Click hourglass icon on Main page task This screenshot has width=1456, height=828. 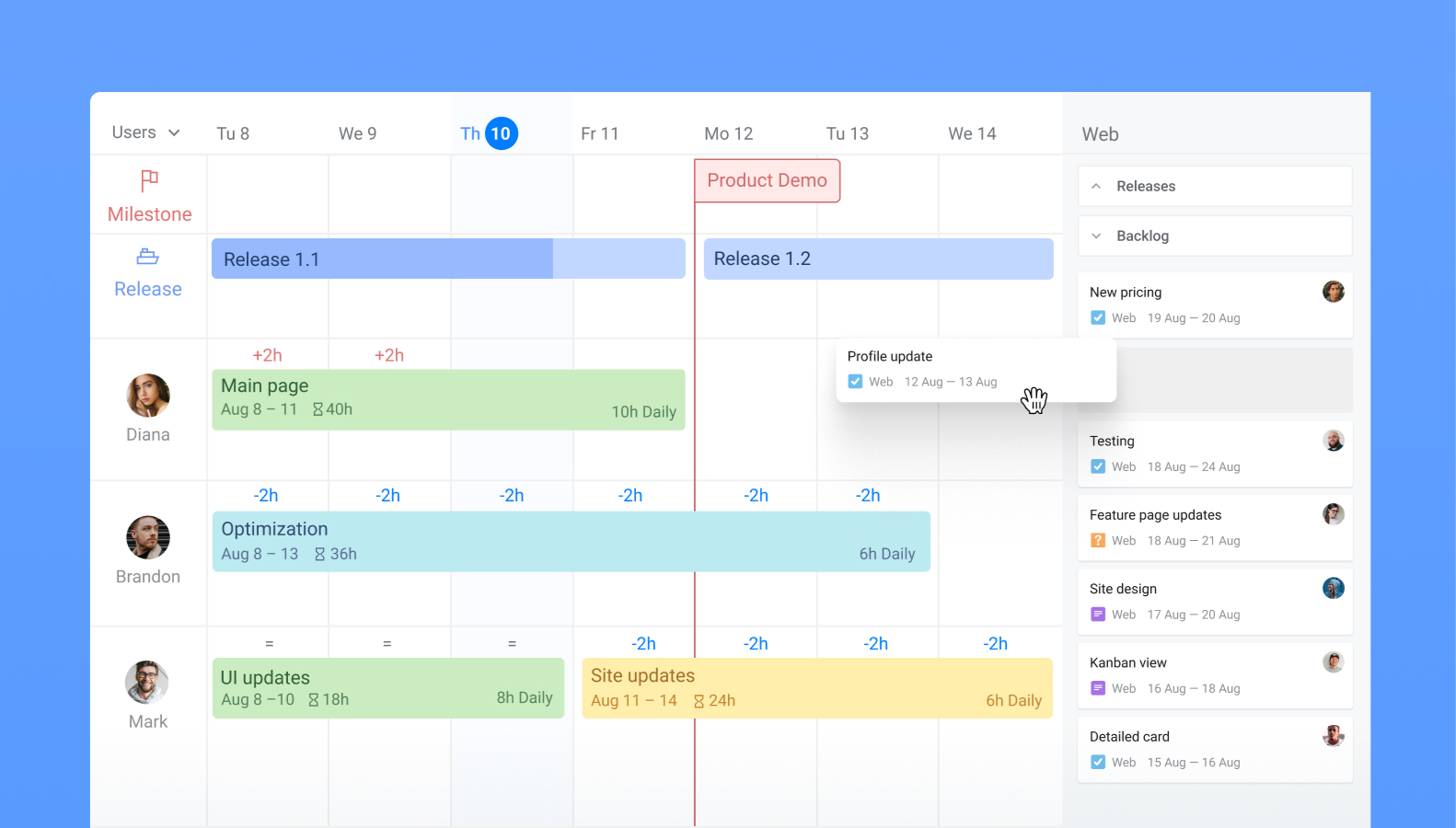tap(318, 409)
